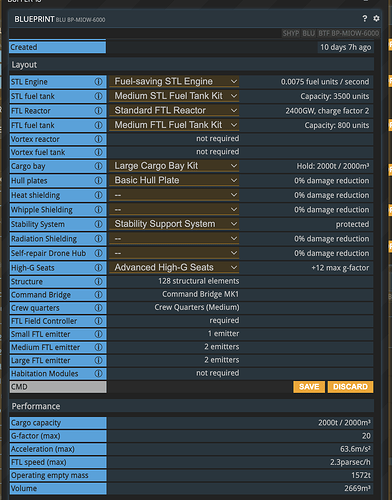Open the Standard FTL Reactor dropdown

[174, 110]
